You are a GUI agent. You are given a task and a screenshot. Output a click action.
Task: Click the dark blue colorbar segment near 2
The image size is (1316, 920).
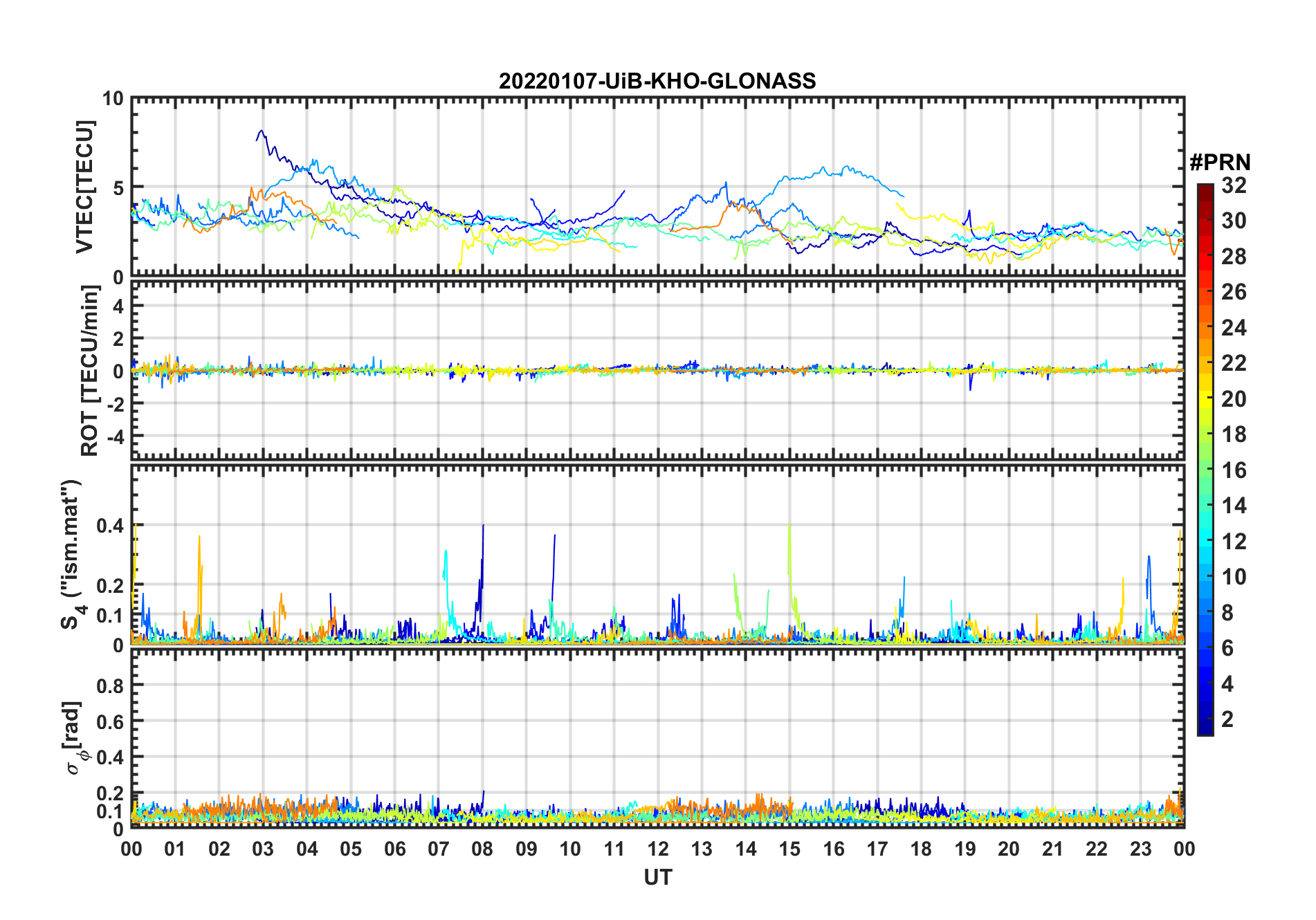click(1205, 719)
